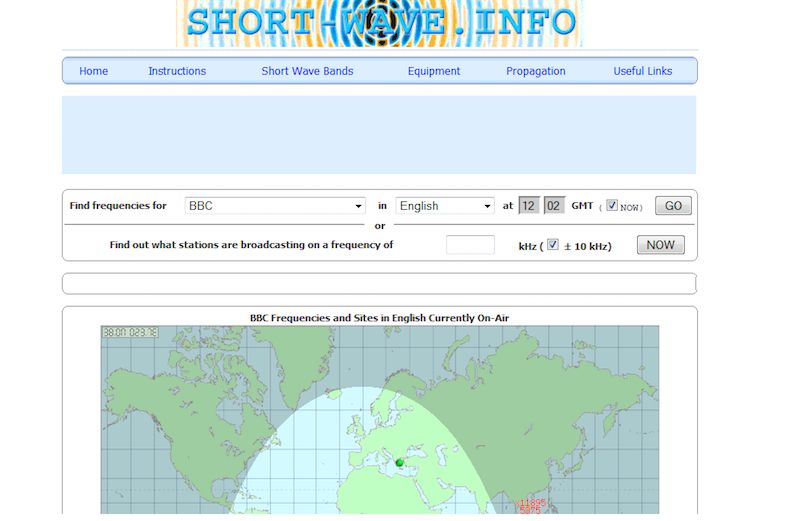Click the green location marker on map
Screen dimensions: 802x521
click(x=400, y=463)
